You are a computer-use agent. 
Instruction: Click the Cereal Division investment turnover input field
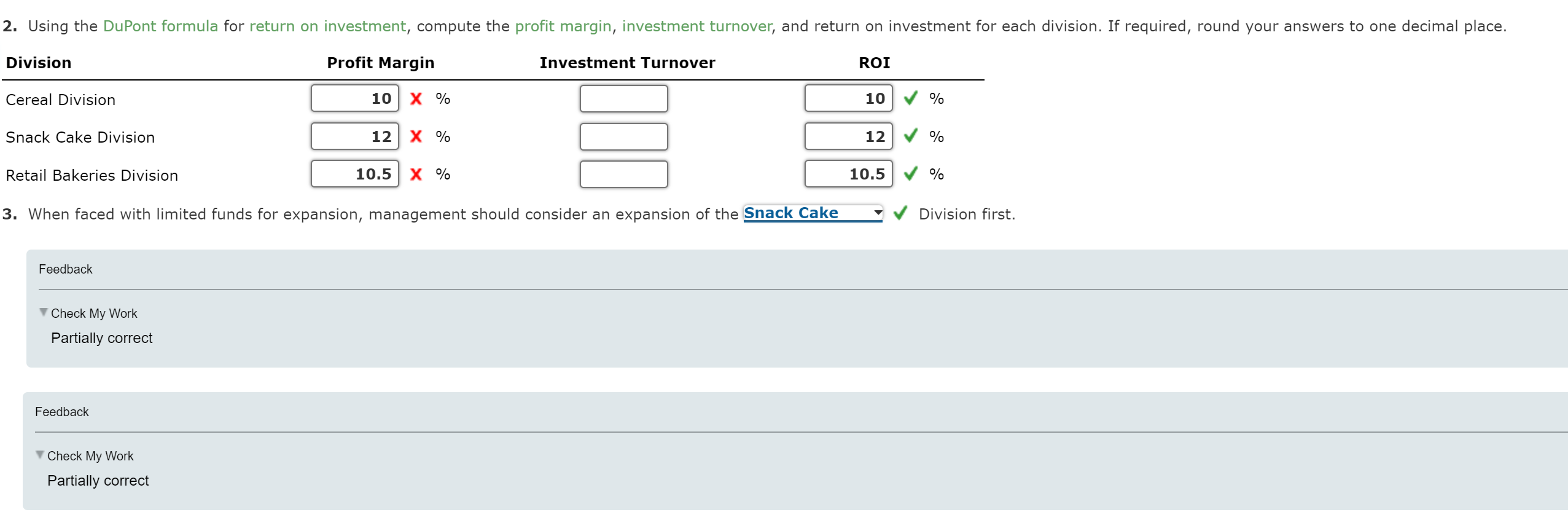pyautogui.click(x=623, y=98)
